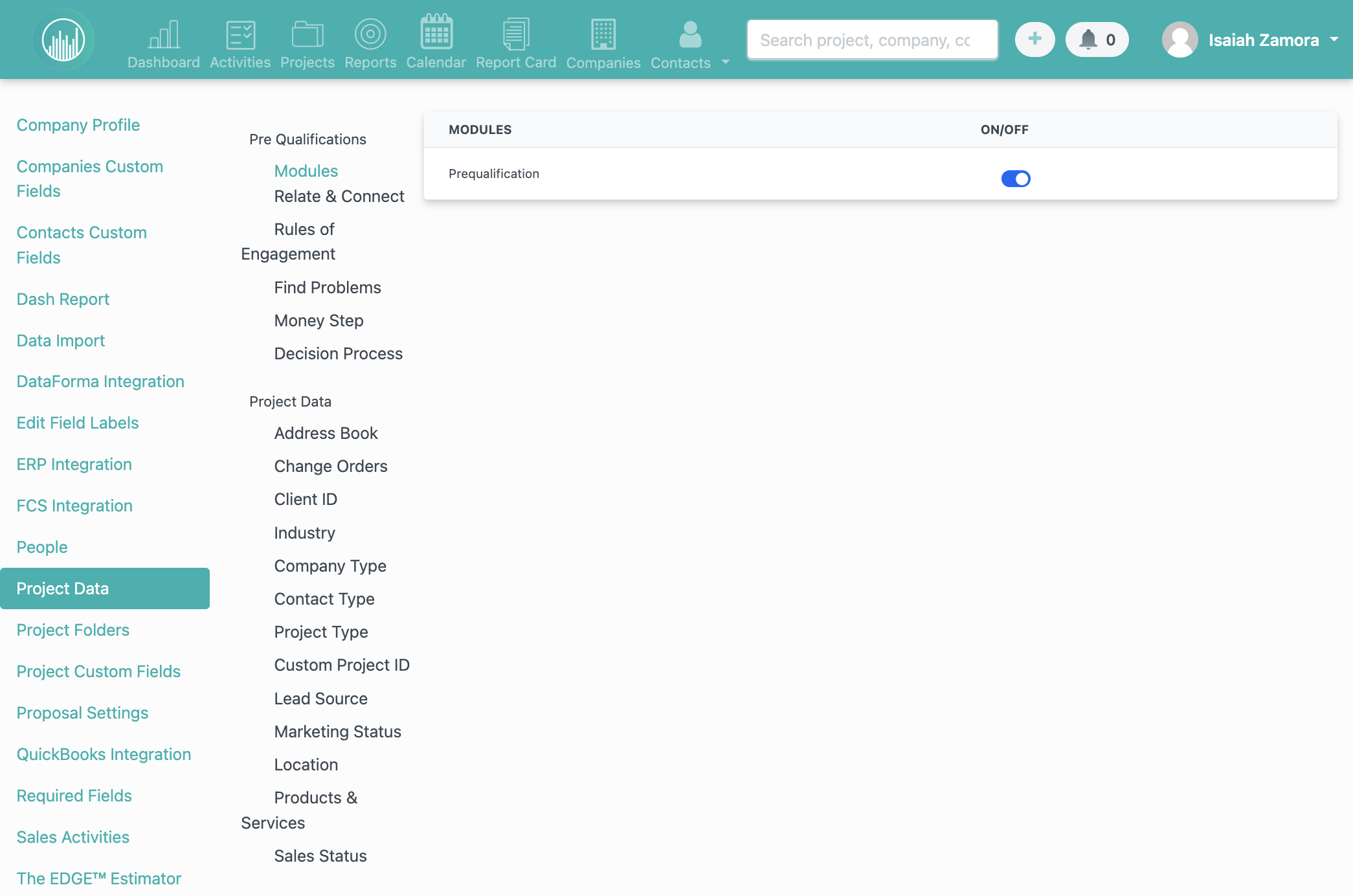This screenshot has height=896, width=1353.
Task: Open the Companies building icon
Action: [x=603, y=34]
